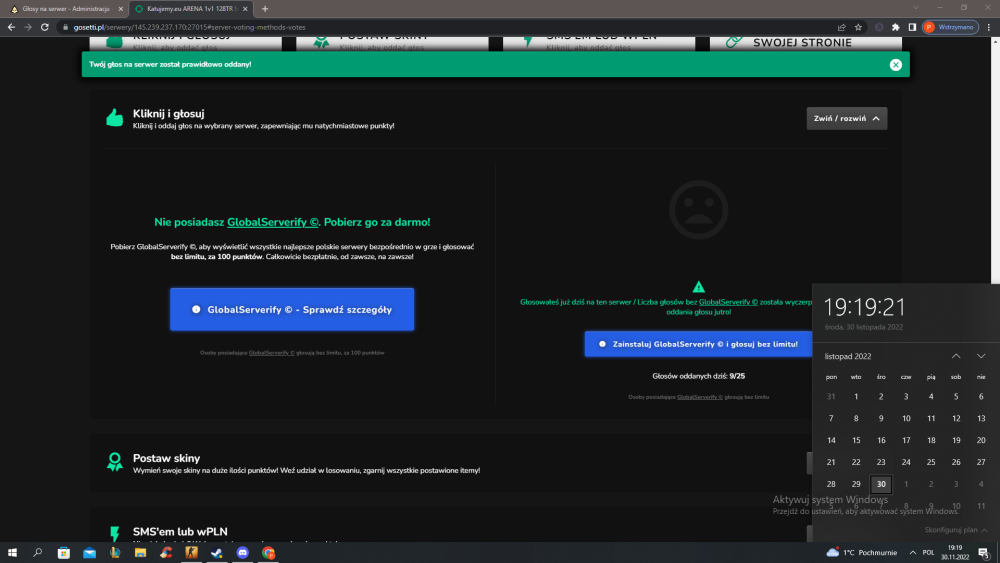This screenshot has width=1000, height=563.
Task: Click the SMS'em lub wPLN lightning icon
Action: 115,534
